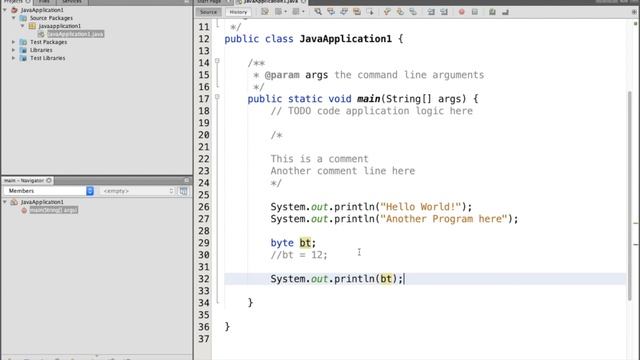Select Test Packages folder
640x360 pixels.
[49, 42]
